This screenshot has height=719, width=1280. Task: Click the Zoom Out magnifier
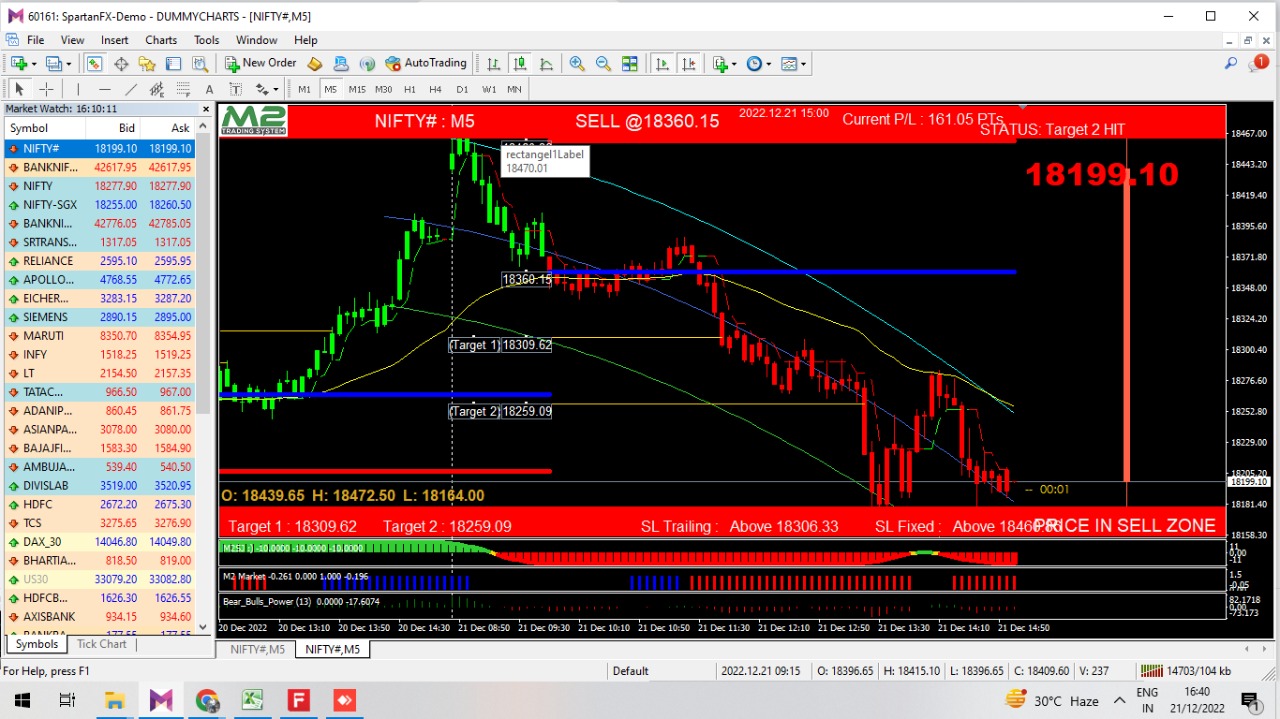point(603,63)
